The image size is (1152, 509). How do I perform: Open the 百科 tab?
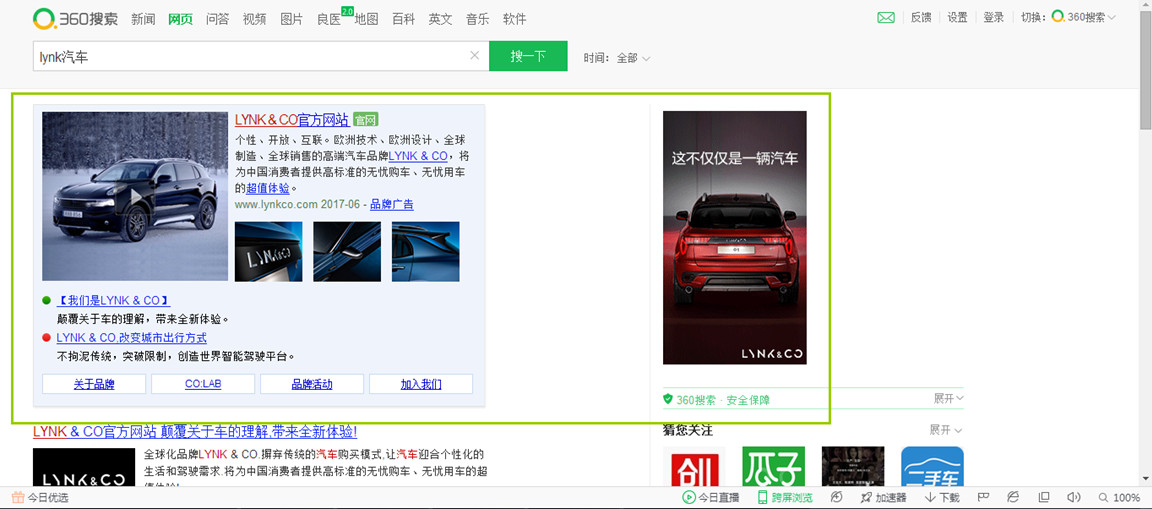click(403, 19)
